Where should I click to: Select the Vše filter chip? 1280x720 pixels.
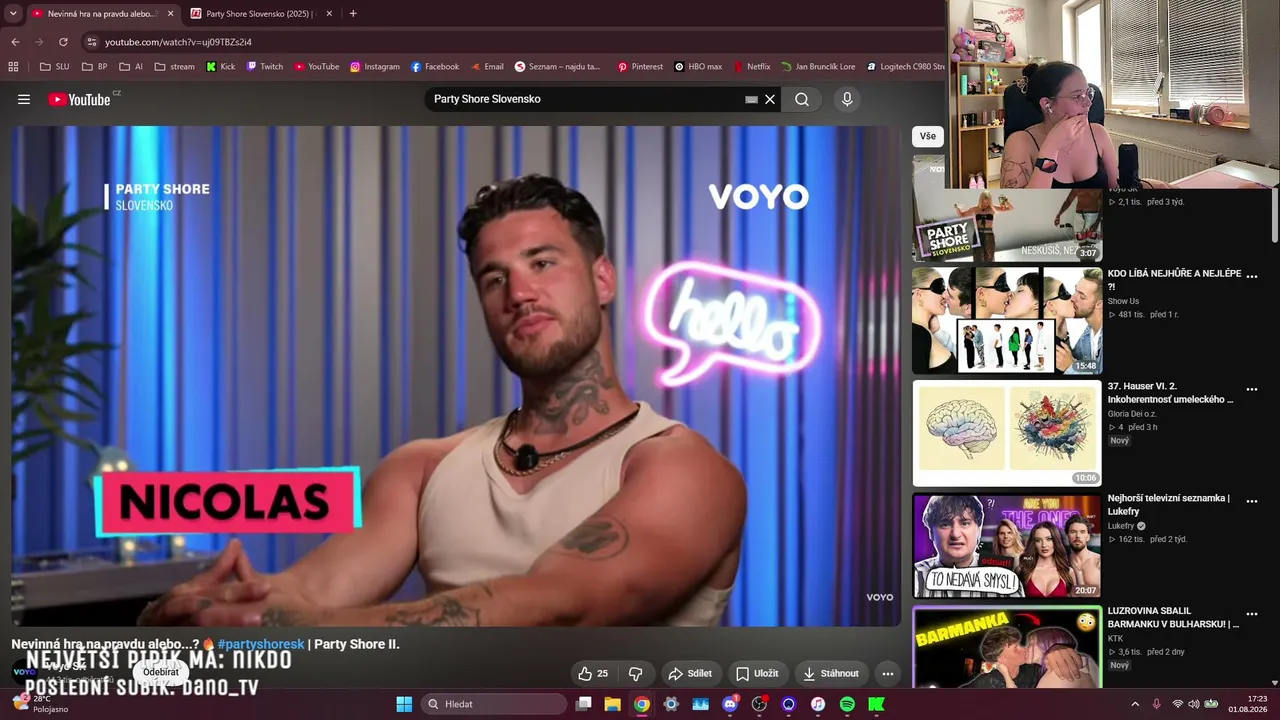(928, 136)
